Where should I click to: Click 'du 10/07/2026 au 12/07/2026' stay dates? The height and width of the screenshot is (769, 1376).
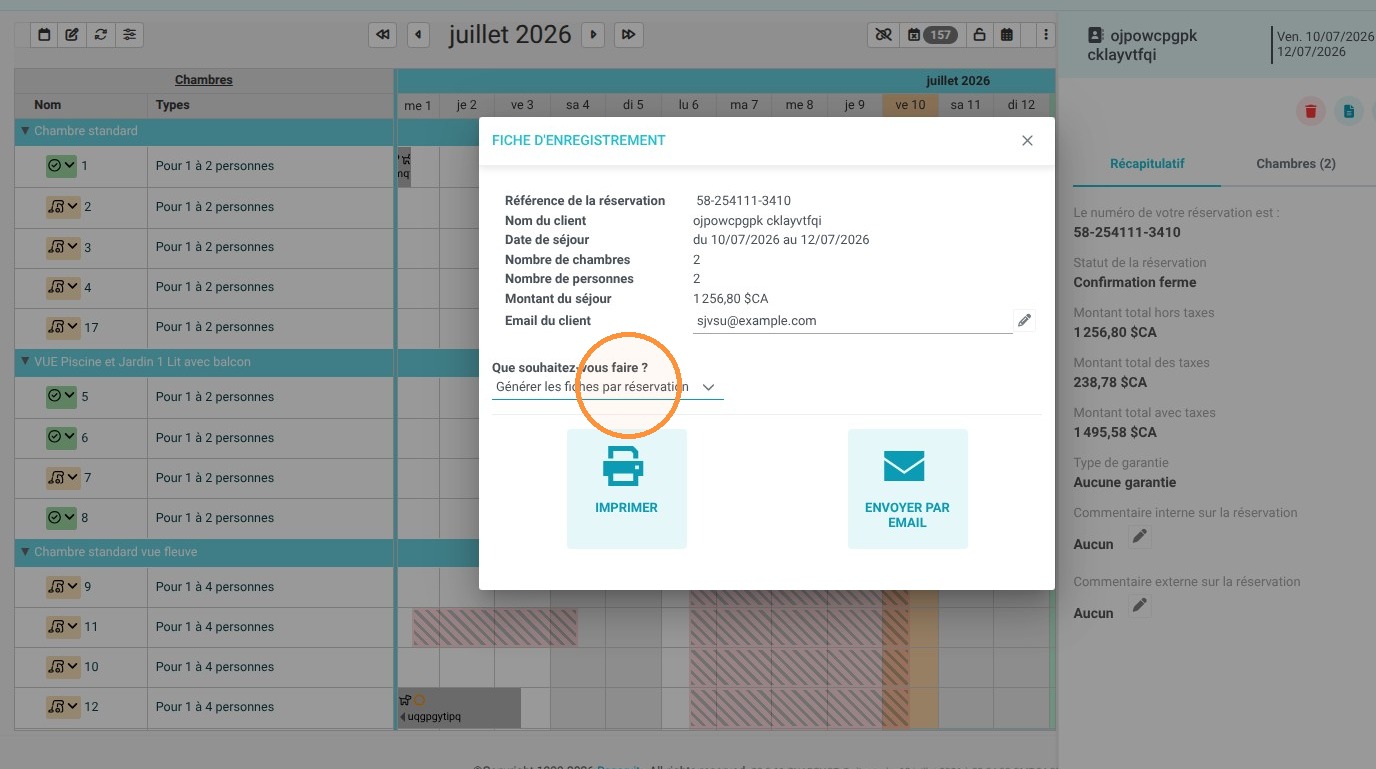(x=781, y=240)
